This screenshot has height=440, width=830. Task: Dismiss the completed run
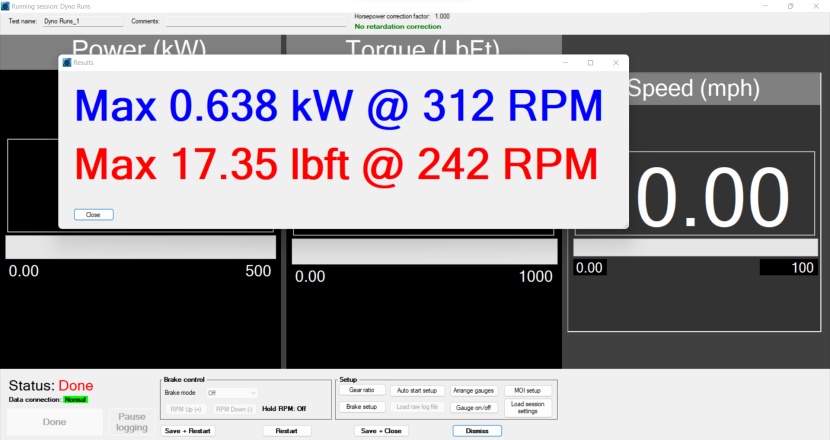point(477,431)
